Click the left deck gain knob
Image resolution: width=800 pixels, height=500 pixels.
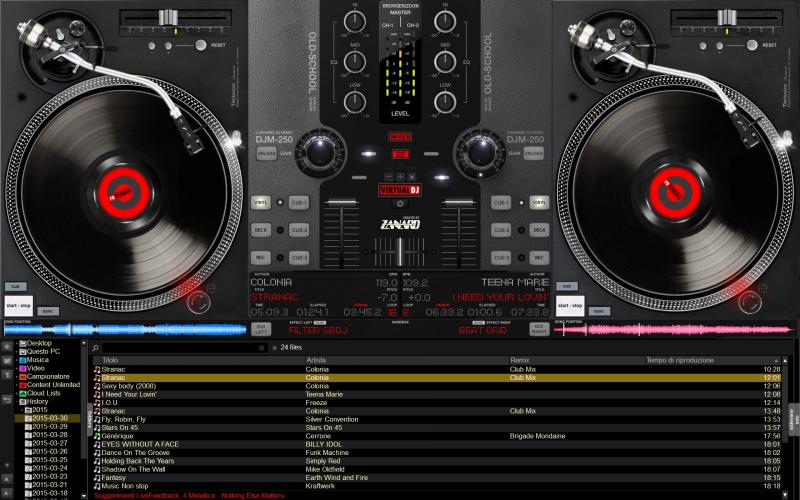[320, 152]
